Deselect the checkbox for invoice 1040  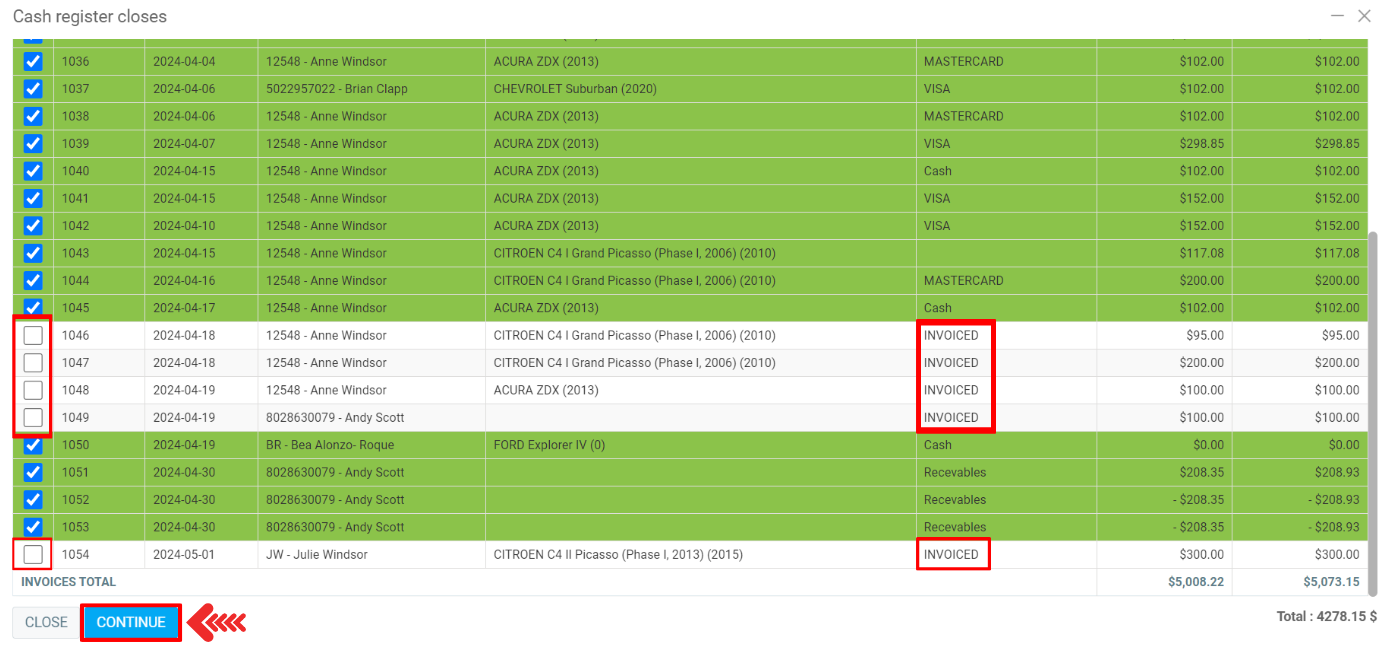33,171
